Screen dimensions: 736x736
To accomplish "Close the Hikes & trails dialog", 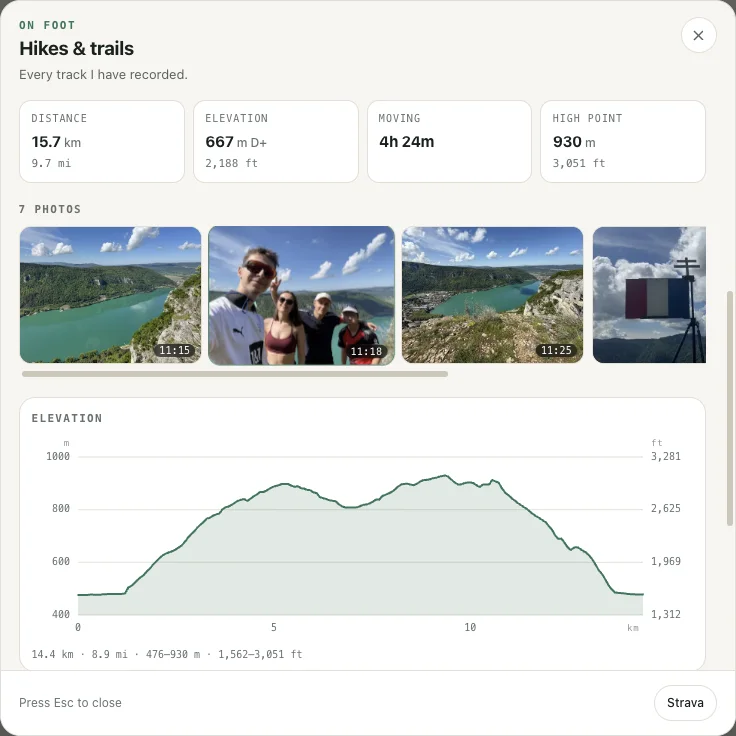I will [x=698, y=35].
